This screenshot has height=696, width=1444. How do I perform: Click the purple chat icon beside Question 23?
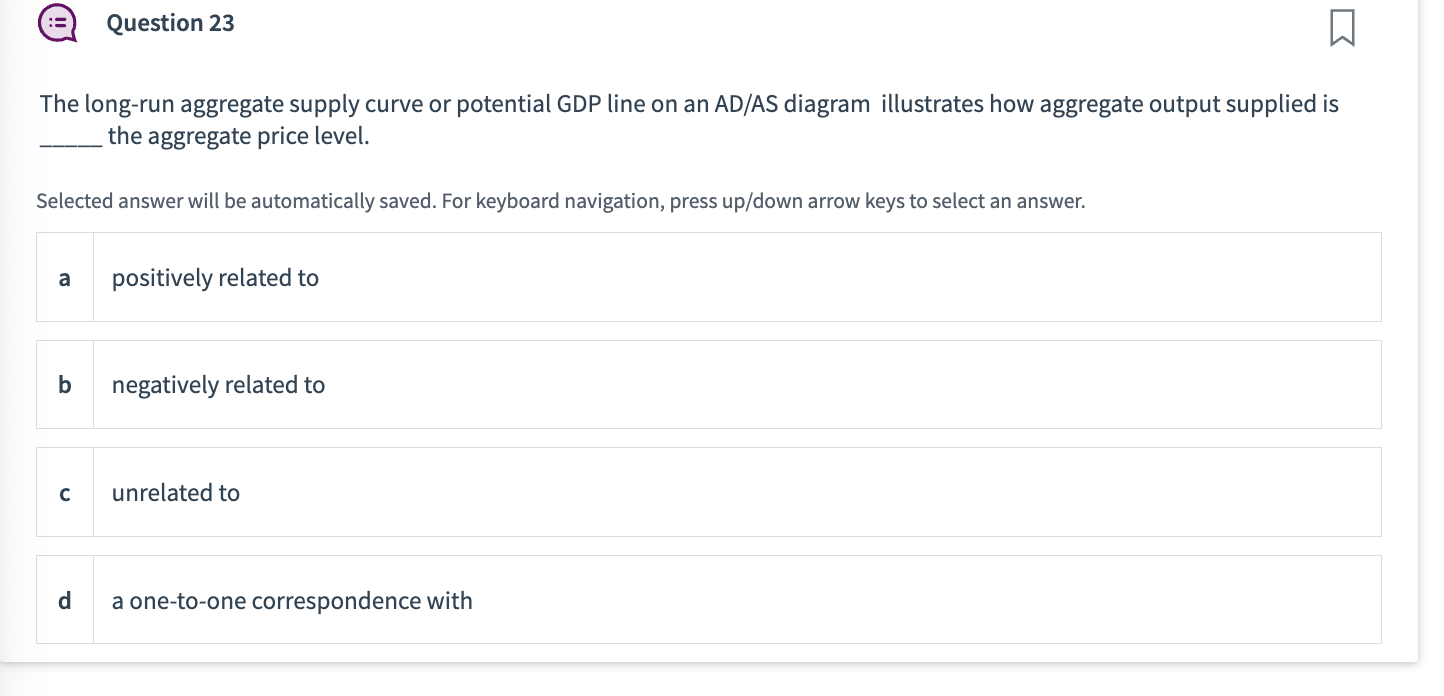click(57, 22)
